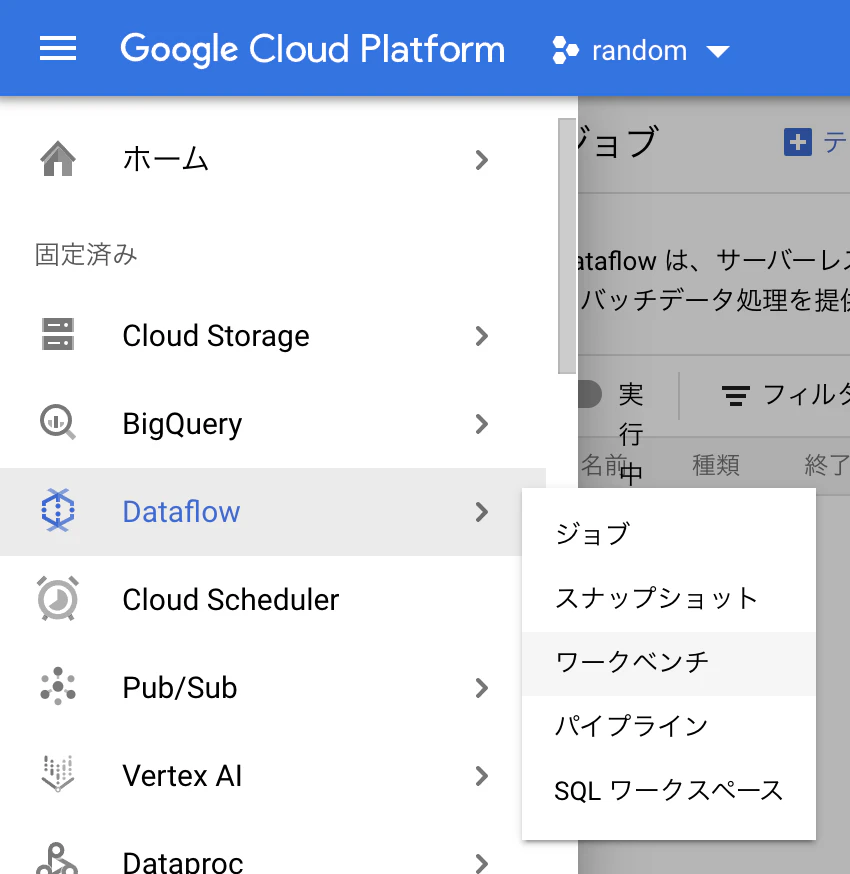Screen dimensions: 850x874
Task: Click the BigQuery magnifier icon
Action: click(58, 423)
